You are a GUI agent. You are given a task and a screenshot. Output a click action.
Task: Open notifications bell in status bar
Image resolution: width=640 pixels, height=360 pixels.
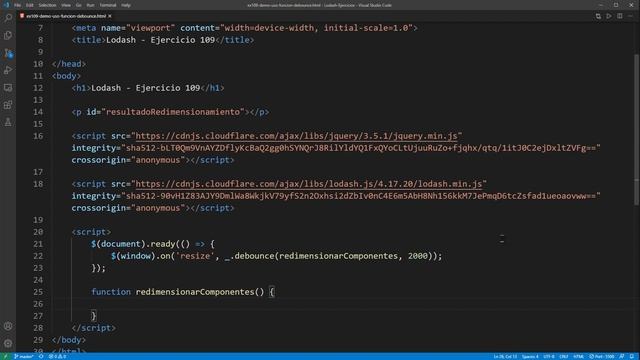(x=632, y=356)
